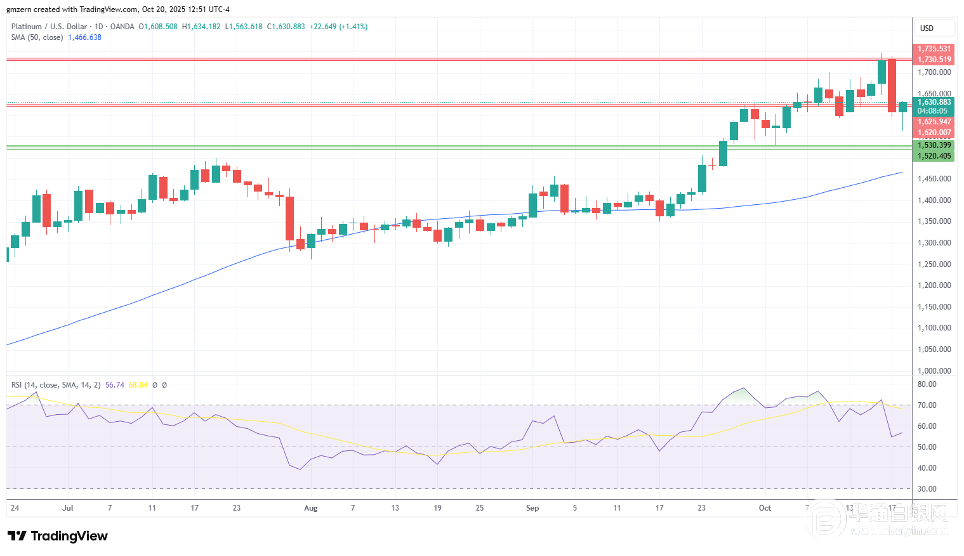964x556 pixels.
Task: Open the USD currency selector
Action: 926,27
